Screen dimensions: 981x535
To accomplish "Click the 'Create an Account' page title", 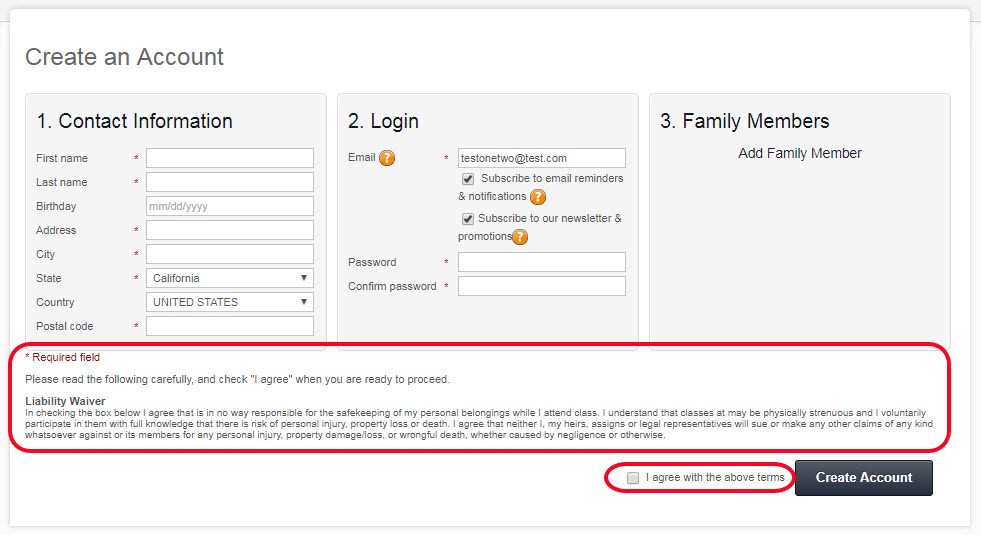I will point(125,57).
